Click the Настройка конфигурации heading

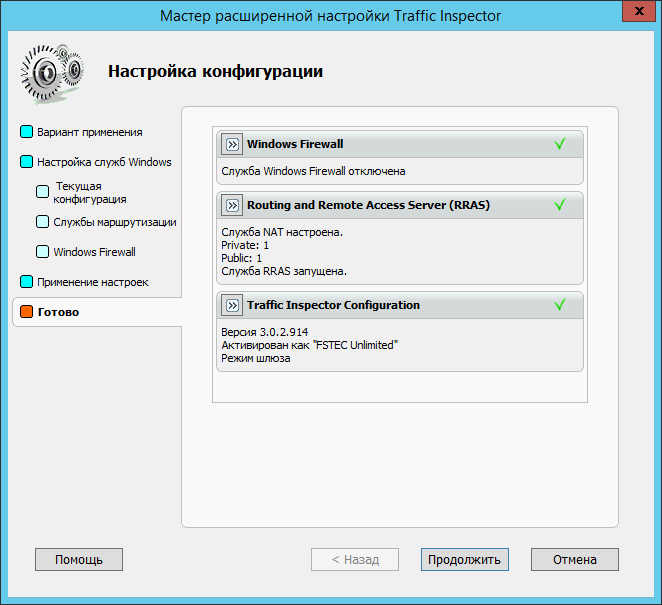pyautogui.click(x=215, y=71)
